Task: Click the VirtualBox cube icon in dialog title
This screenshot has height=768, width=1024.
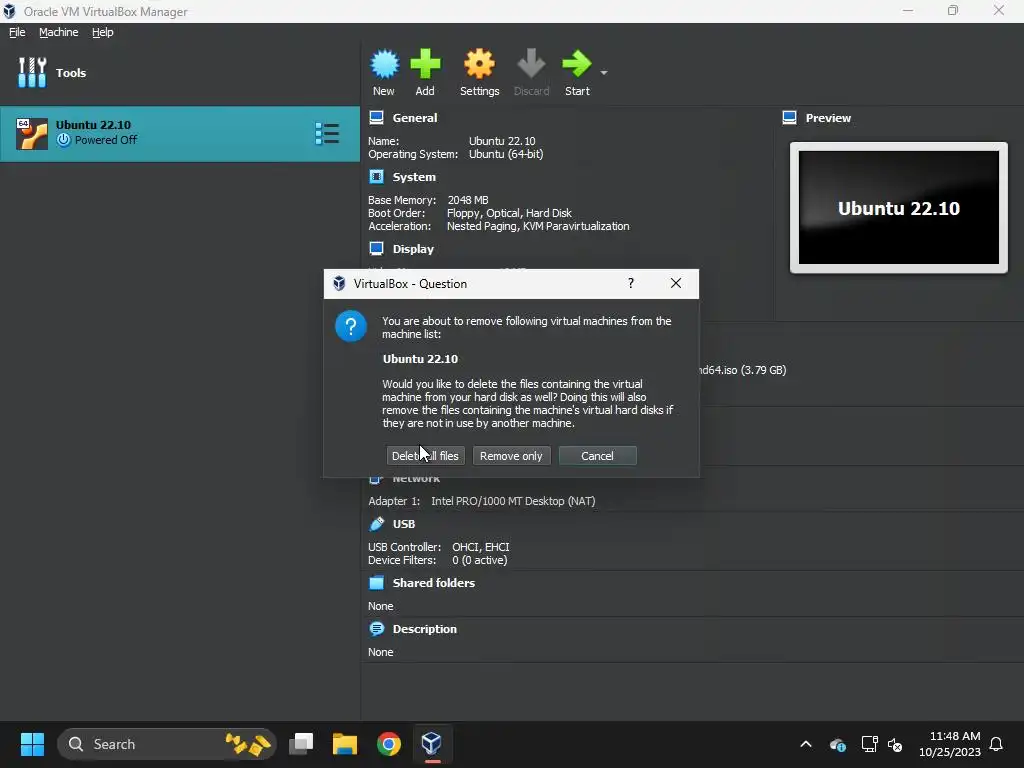Action: coord(339,283)
